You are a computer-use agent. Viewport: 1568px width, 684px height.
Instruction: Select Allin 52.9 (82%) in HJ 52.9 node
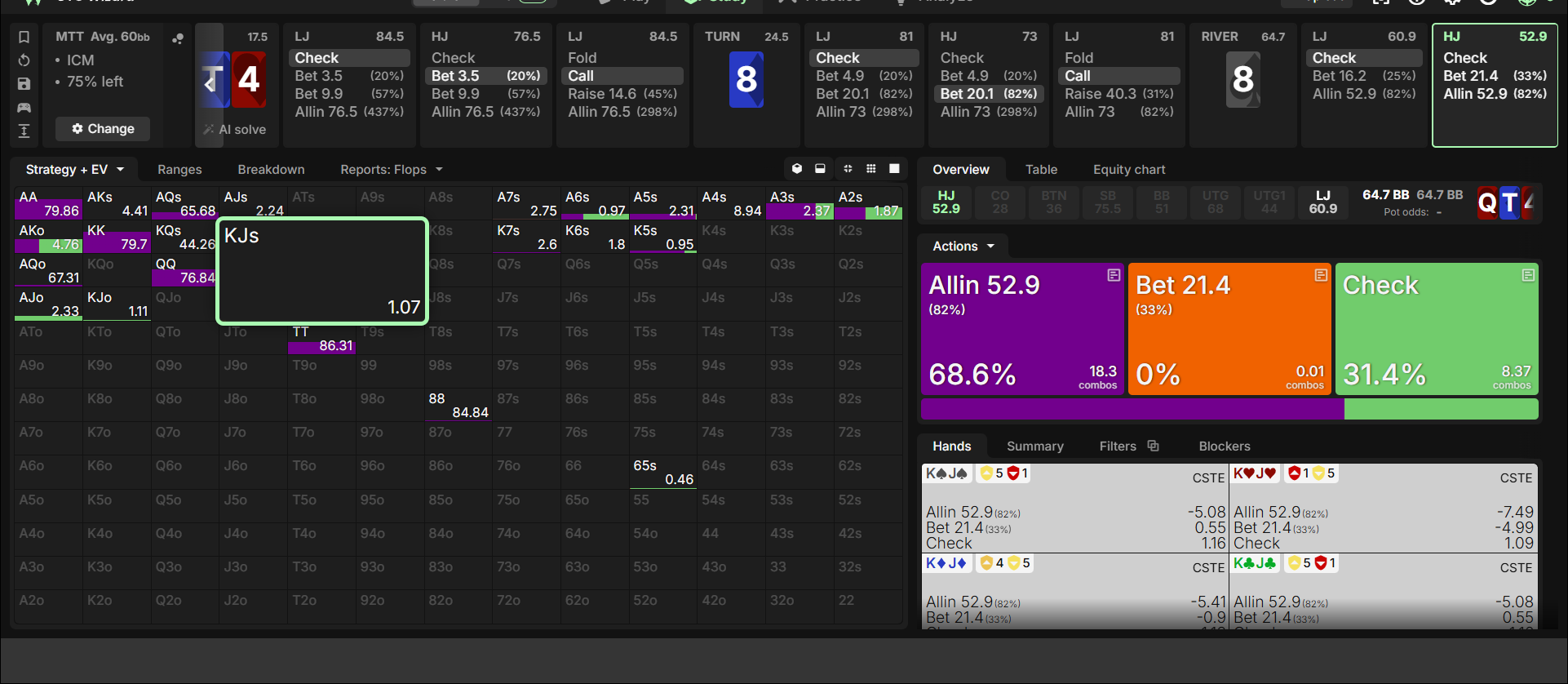point(1495,94)
